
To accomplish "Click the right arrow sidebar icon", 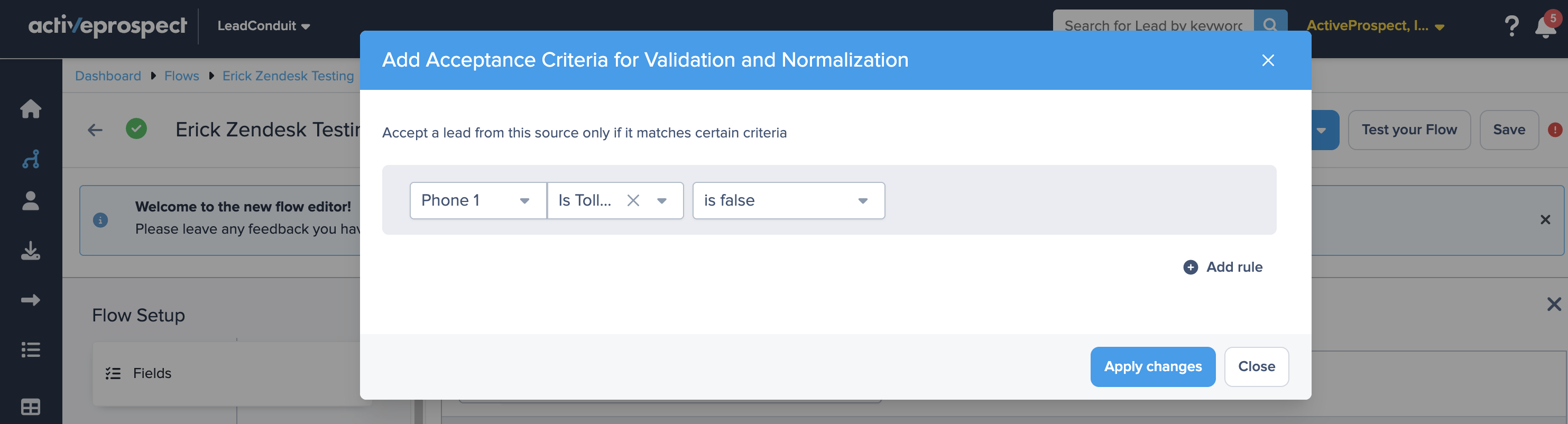I will point(31,300).
